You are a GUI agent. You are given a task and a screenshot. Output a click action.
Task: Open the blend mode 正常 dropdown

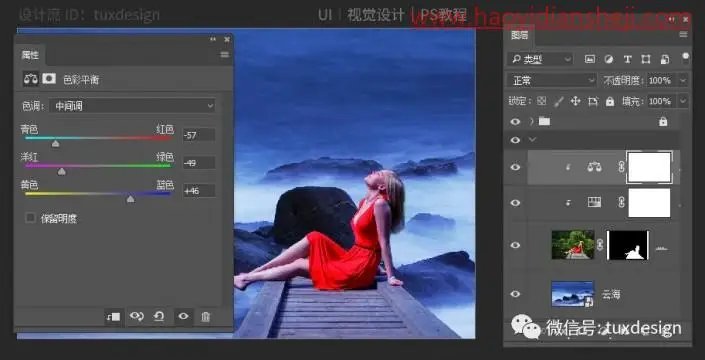tap(552, 80)
